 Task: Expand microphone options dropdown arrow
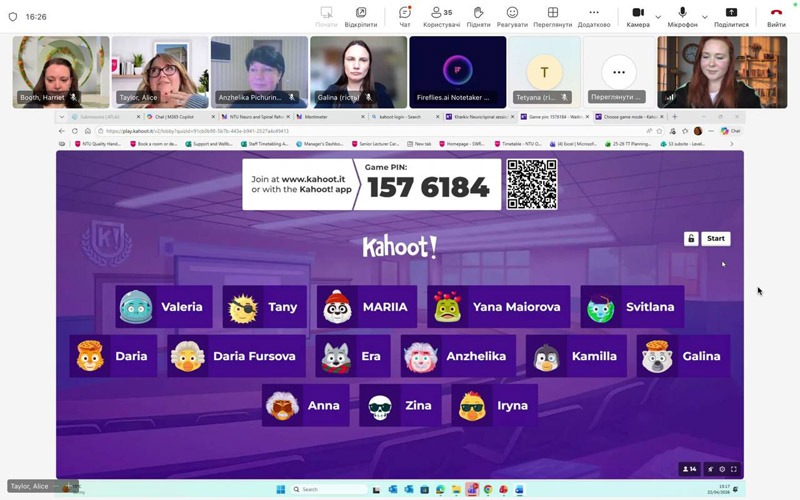(704, 16)
